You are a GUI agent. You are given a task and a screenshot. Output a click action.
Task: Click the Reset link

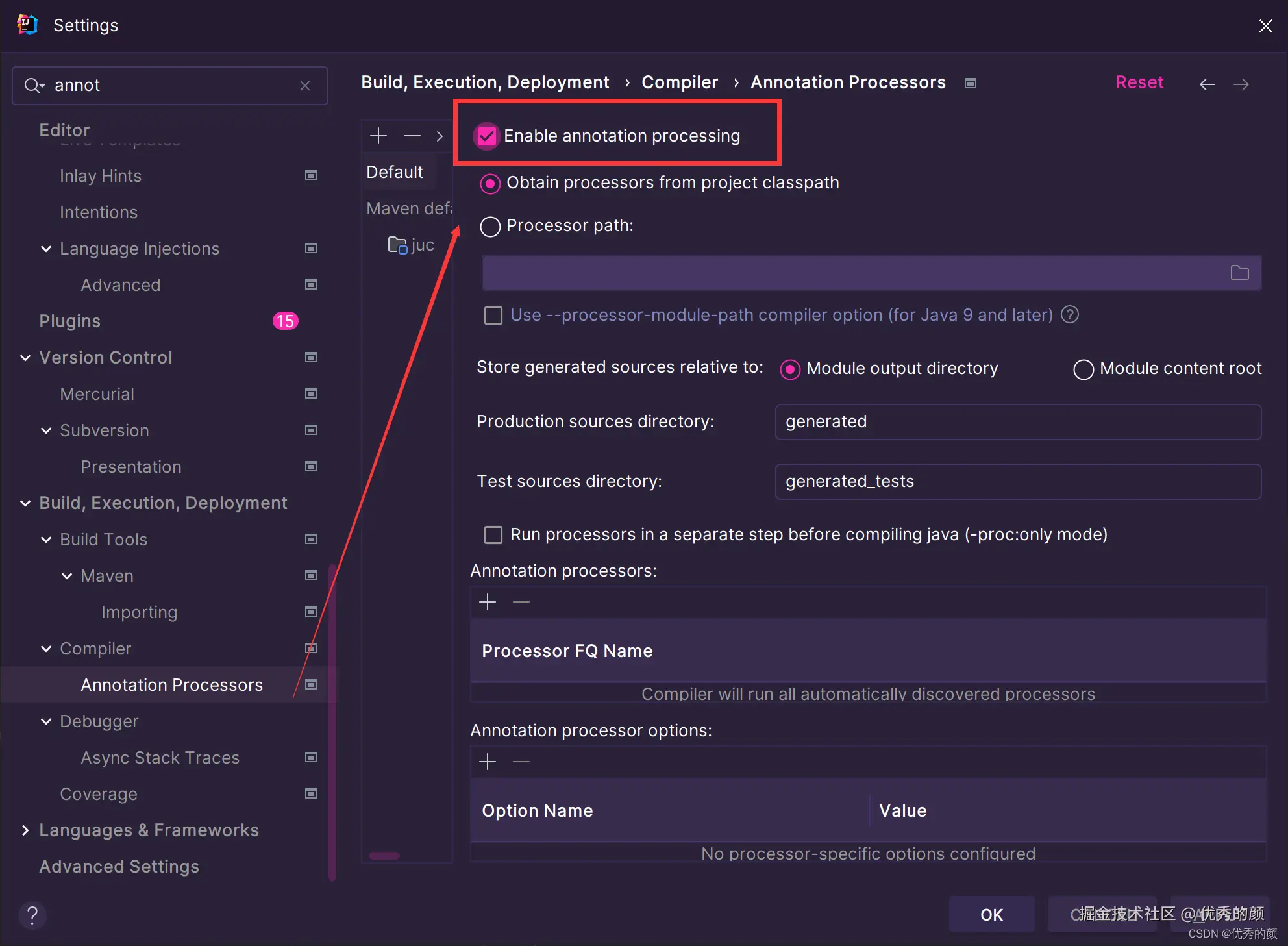click(1139, 82)
